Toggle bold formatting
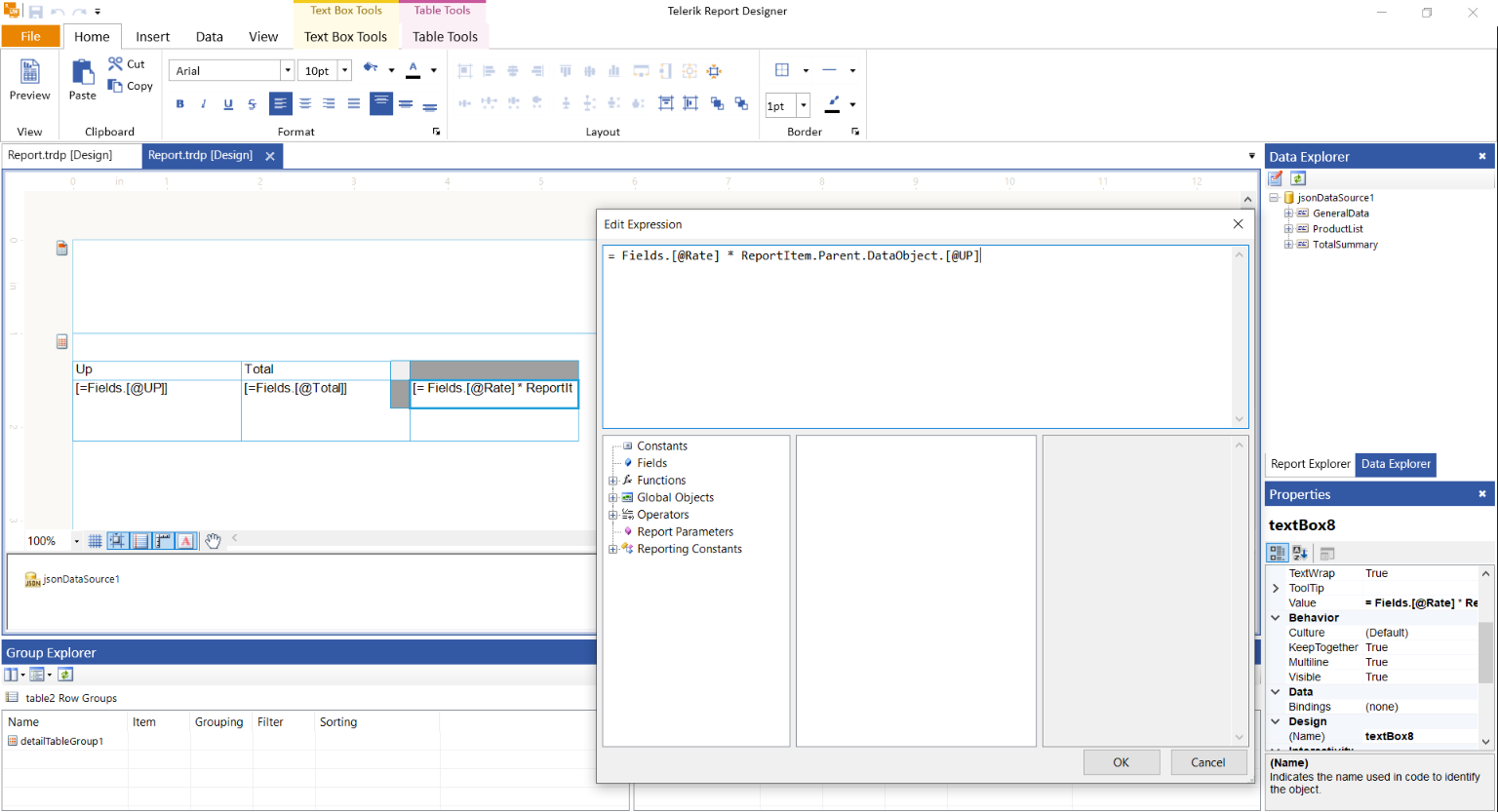 tap(179, 104)
